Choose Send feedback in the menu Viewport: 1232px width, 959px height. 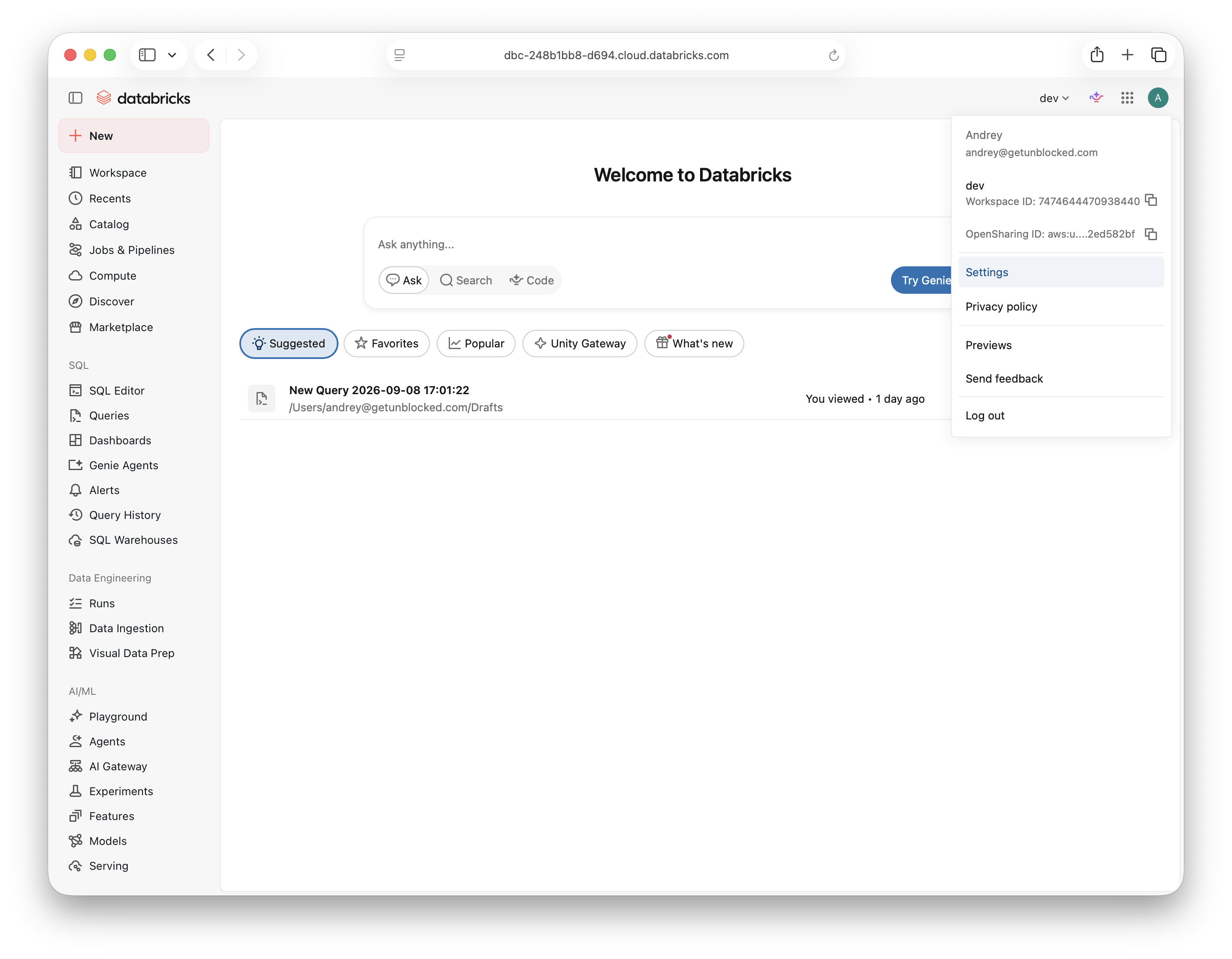pos(1060,379)
